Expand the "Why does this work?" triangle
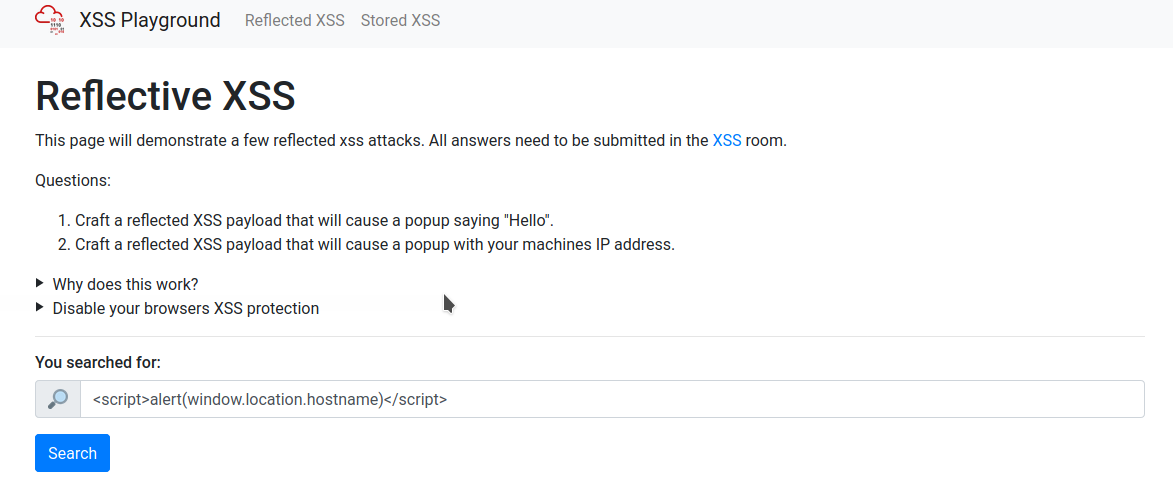Image resolution: width=1173 pixels, height=479 pixels. pos(40,283)
